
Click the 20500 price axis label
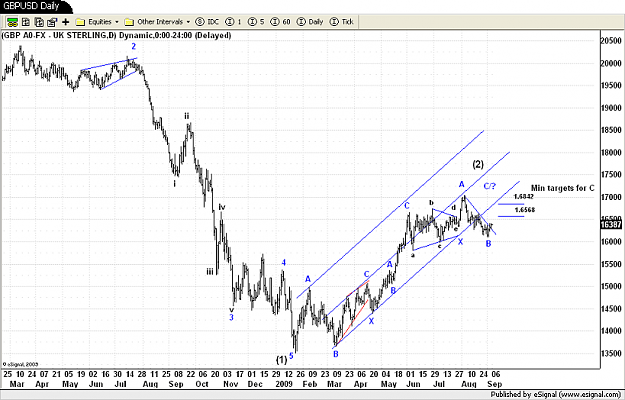(613, 41)
